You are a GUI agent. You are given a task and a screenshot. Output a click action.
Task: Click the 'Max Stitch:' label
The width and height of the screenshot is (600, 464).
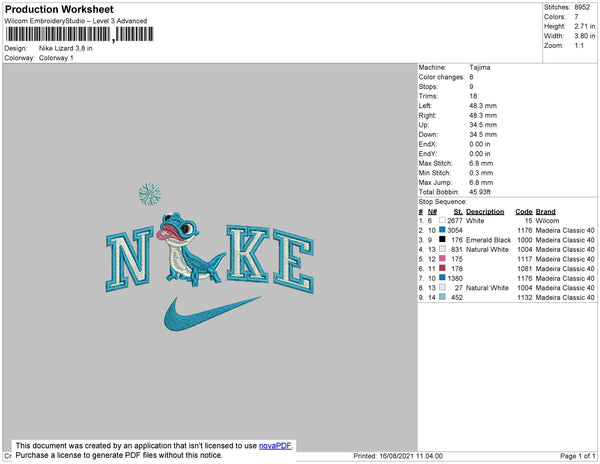435,163
